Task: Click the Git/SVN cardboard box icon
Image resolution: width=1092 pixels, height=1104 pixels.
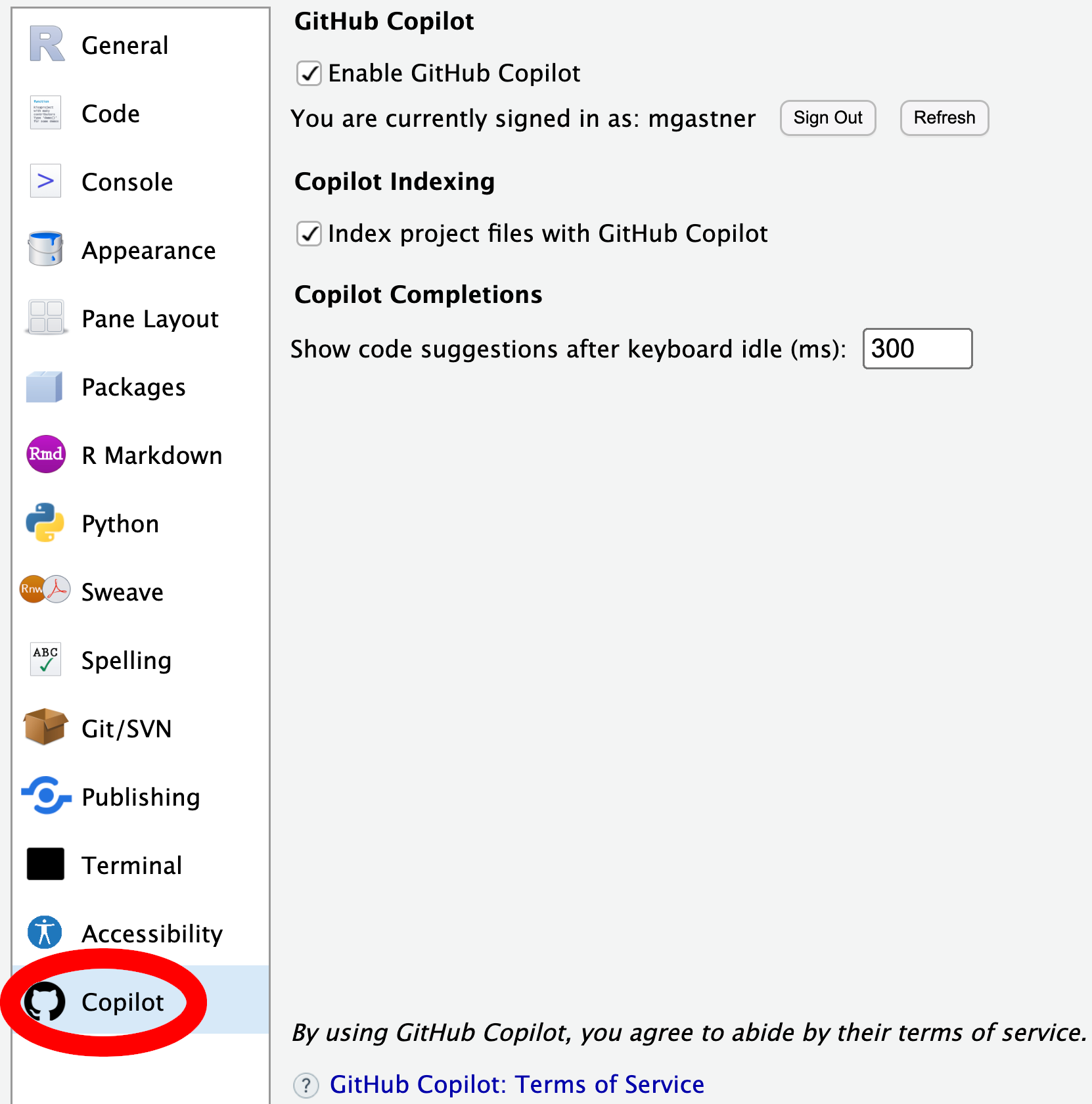Action: pyautogui.click(x=45, y=727)
